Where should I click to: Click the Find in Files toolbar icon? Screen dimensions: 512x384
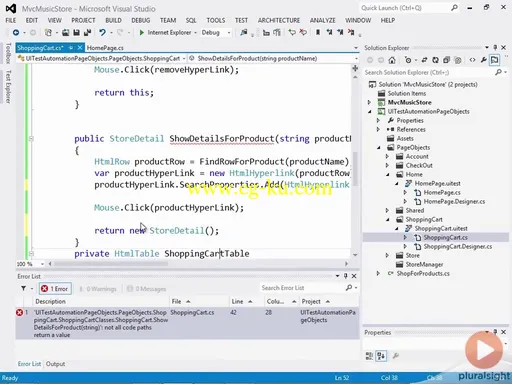[x=244, y=32]
